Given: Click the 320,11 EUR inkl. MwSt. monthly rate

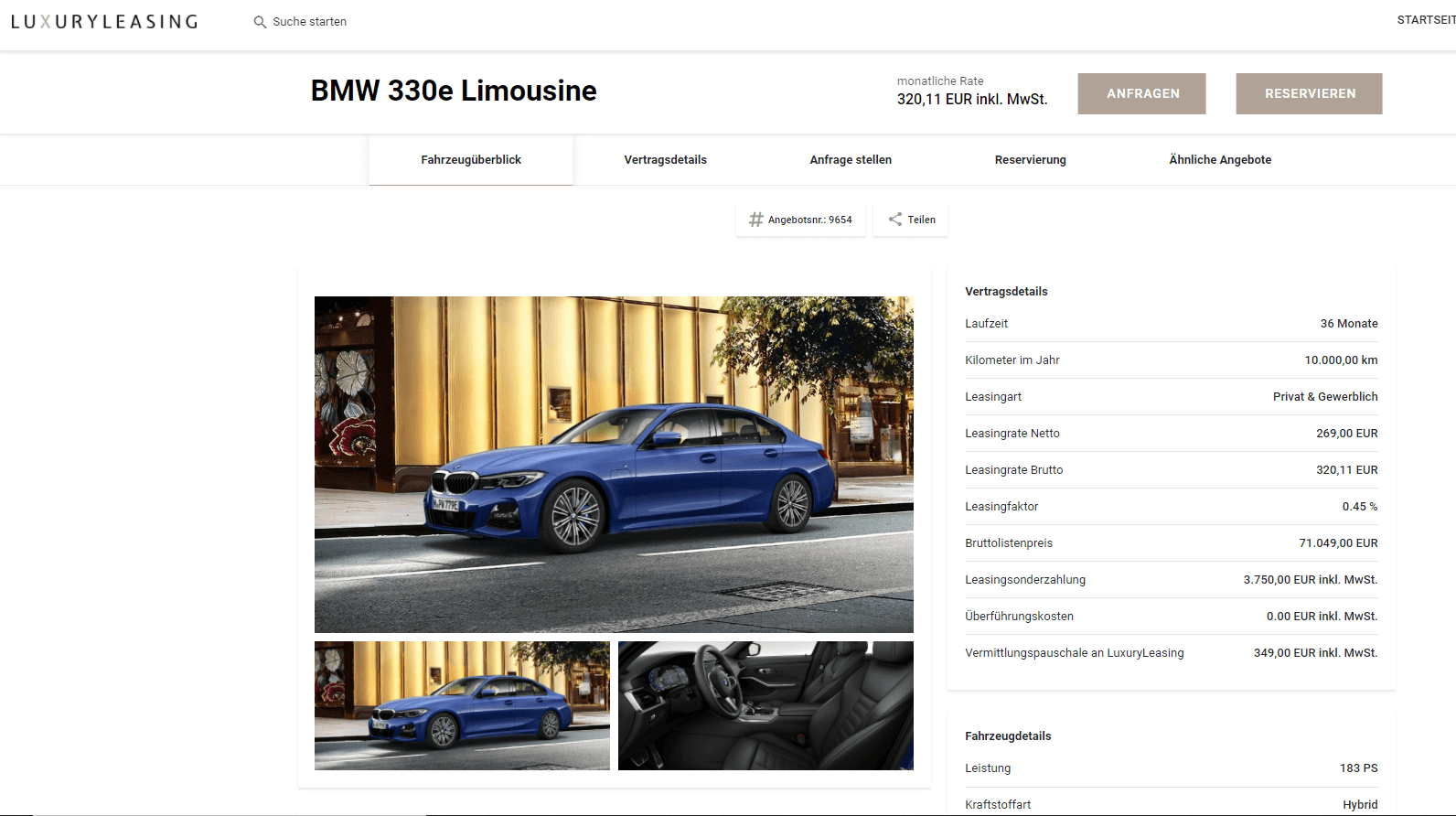Looking at the screenshot, I should (972, 99).
